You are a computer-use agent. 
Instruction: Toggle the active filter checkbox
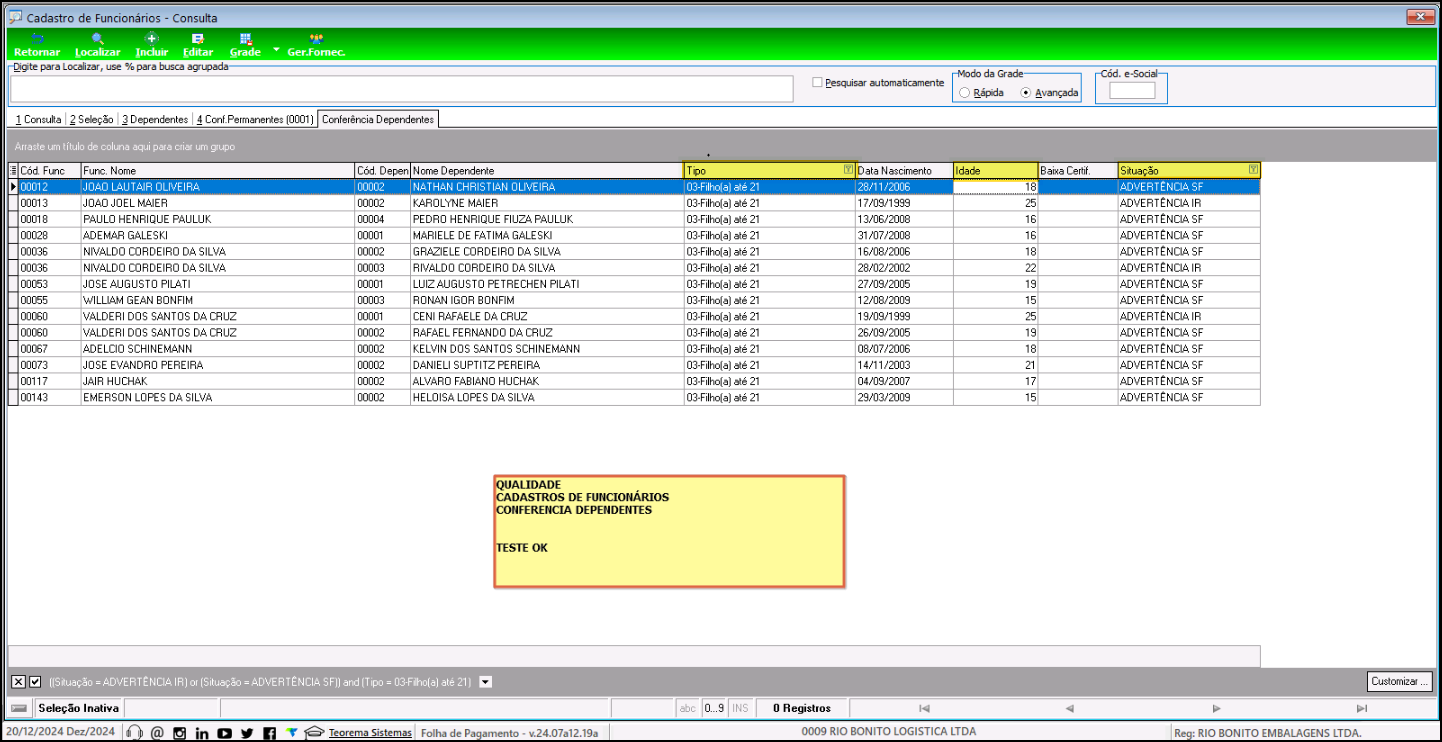(35, 682)
